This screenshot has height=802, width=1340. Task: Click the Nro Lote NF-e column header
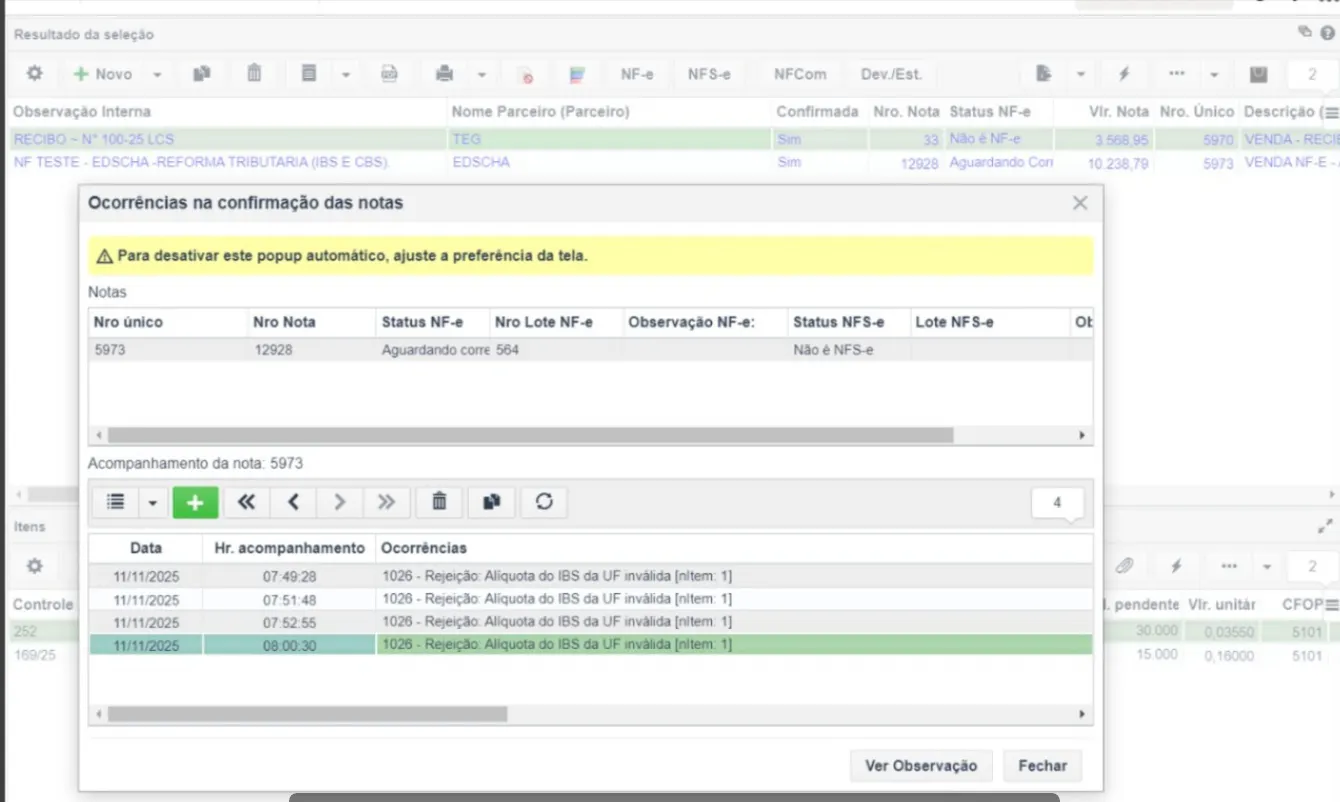pos(555,322)
